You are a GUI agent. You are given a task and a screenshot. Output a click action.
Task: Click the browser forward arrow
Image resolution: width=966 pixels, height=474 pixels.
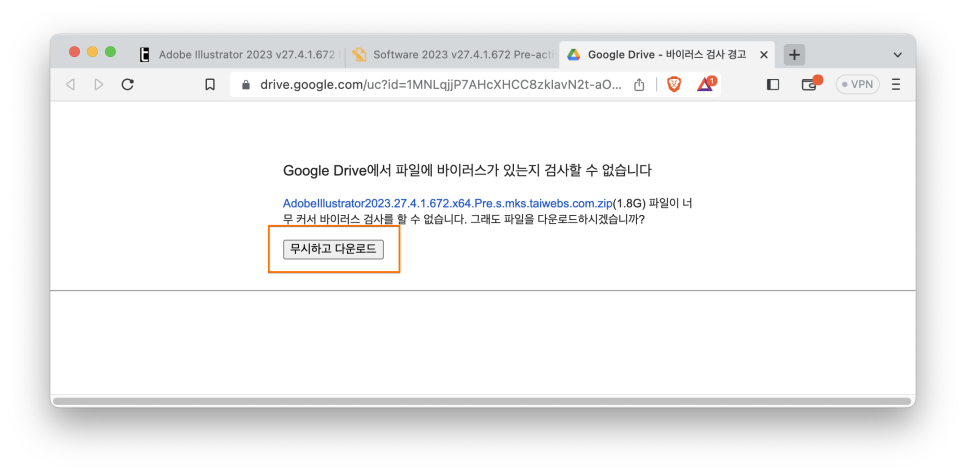click(x=99, y=84)
